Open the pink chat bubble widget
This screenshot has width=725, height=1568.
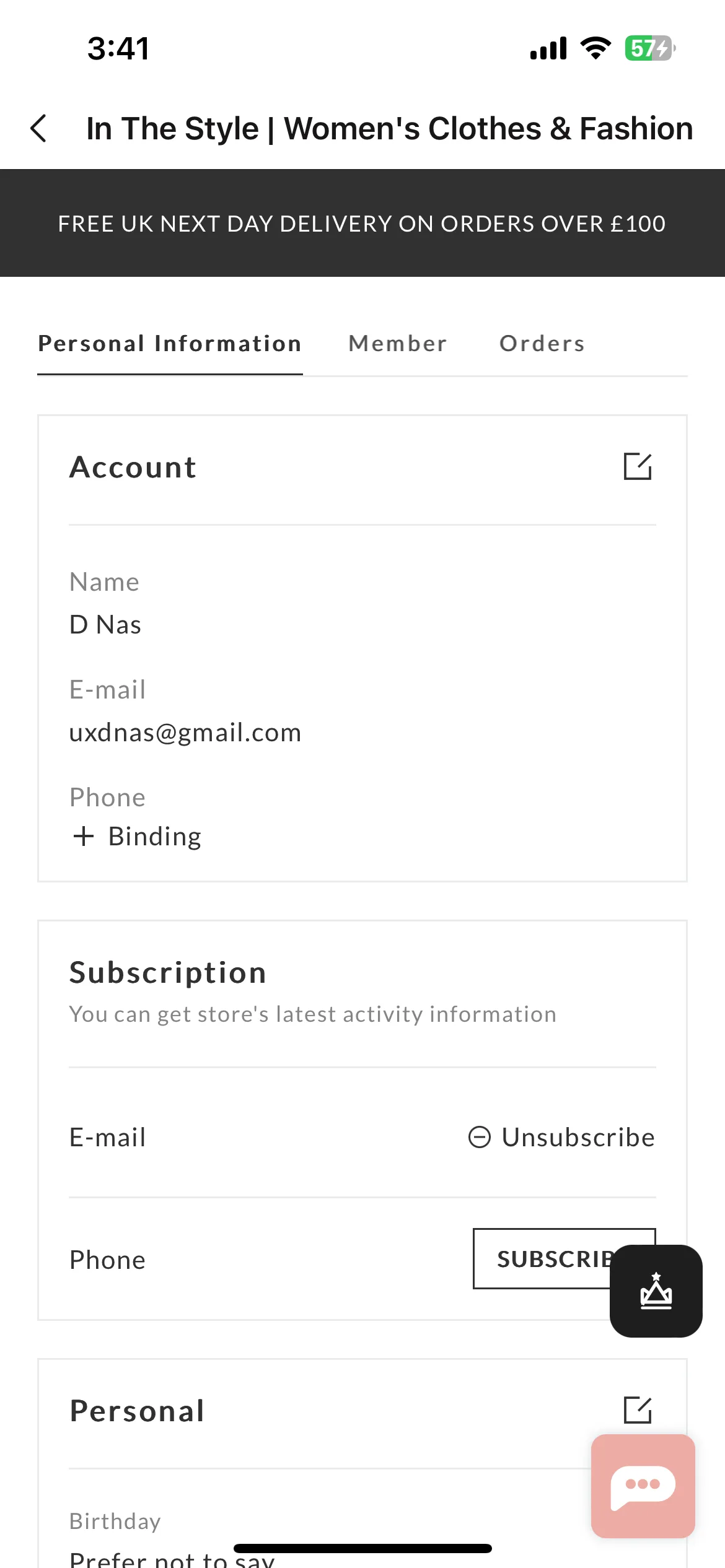pyautogui.click(x=643, y=1486)
